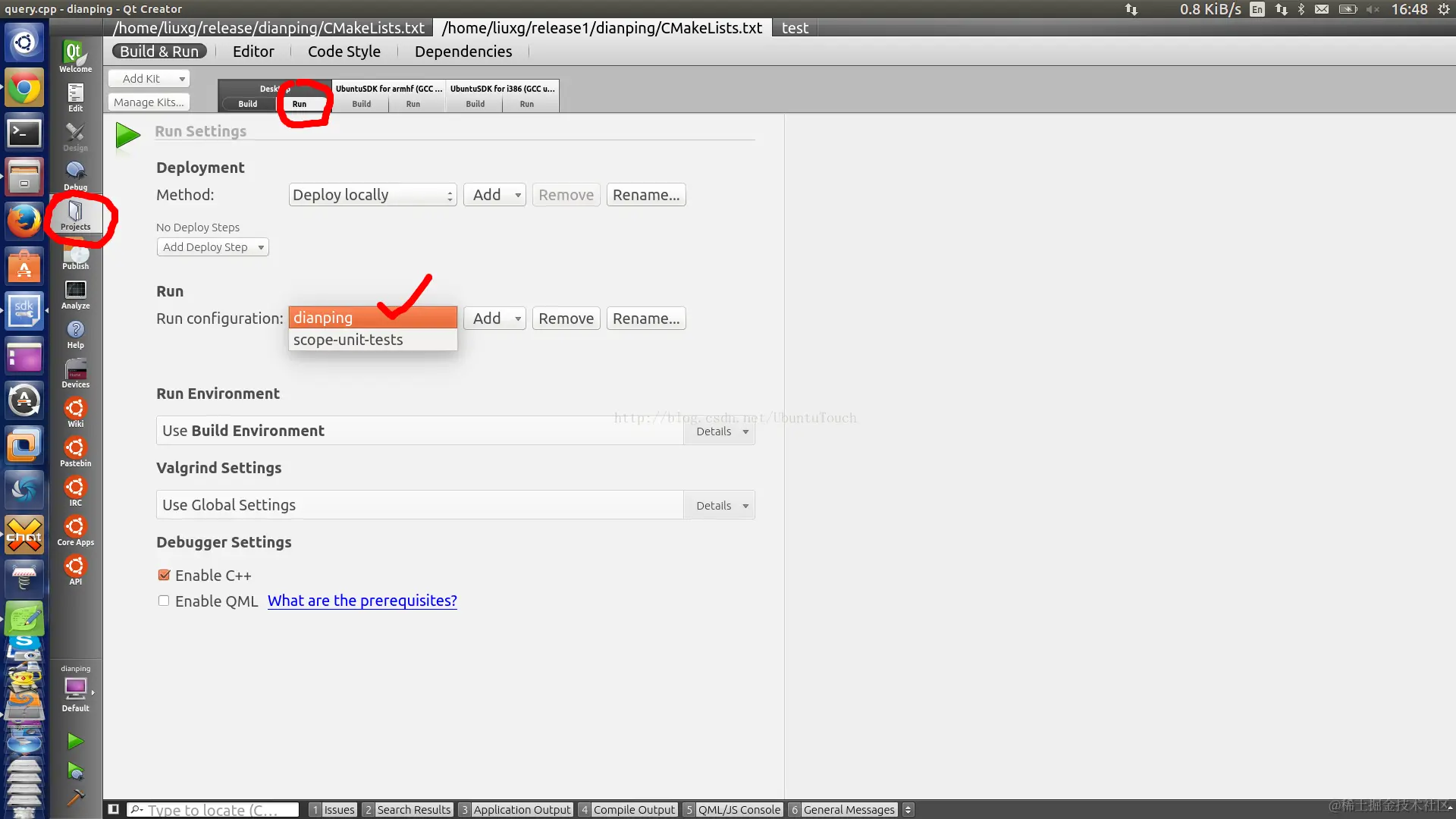
Task: Click the Devices sidebar icon
Action: point(75,373)
